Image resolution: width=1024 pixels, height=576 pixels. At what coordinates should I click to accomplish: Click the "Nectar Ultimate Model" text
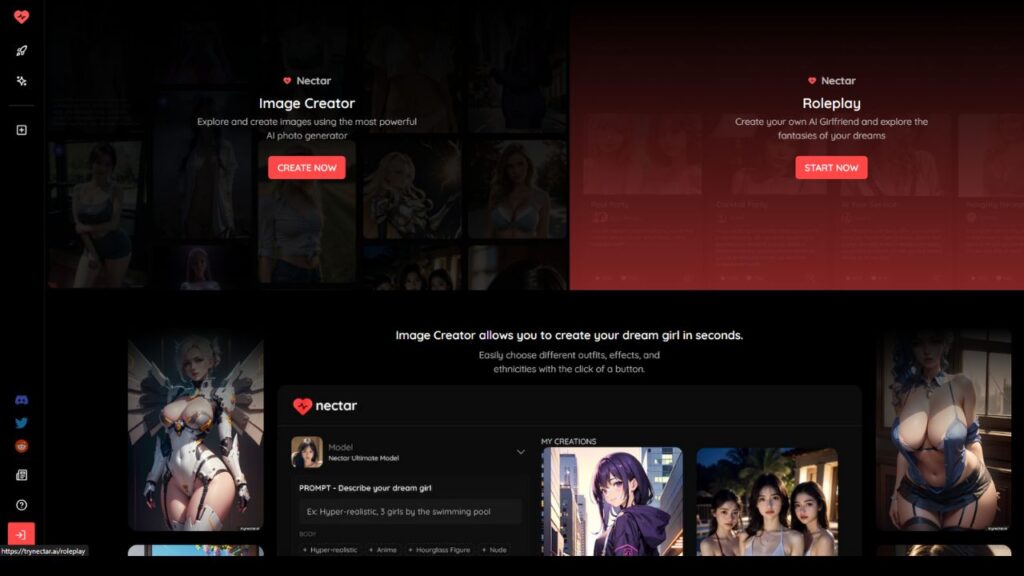pos(364,458)
